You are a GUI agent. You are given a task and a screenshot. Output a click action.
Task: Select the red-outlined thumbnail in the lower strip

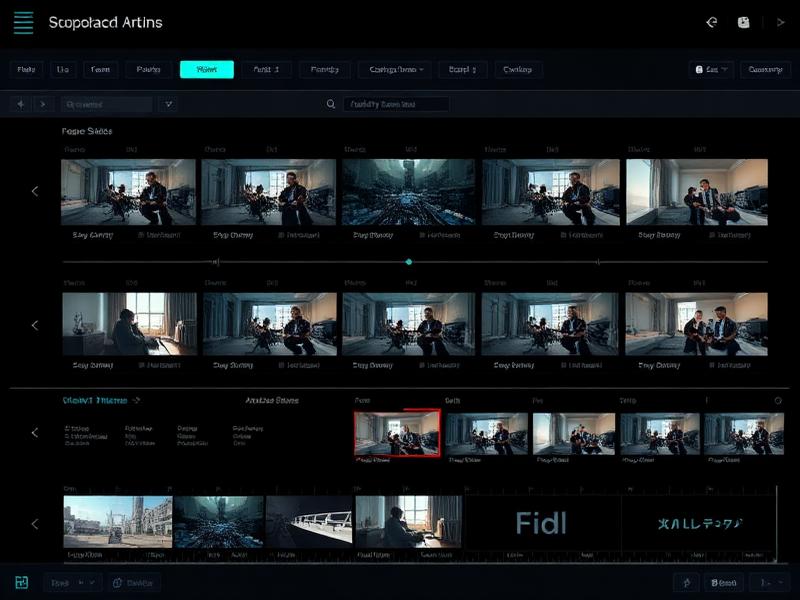pos(397,433)
